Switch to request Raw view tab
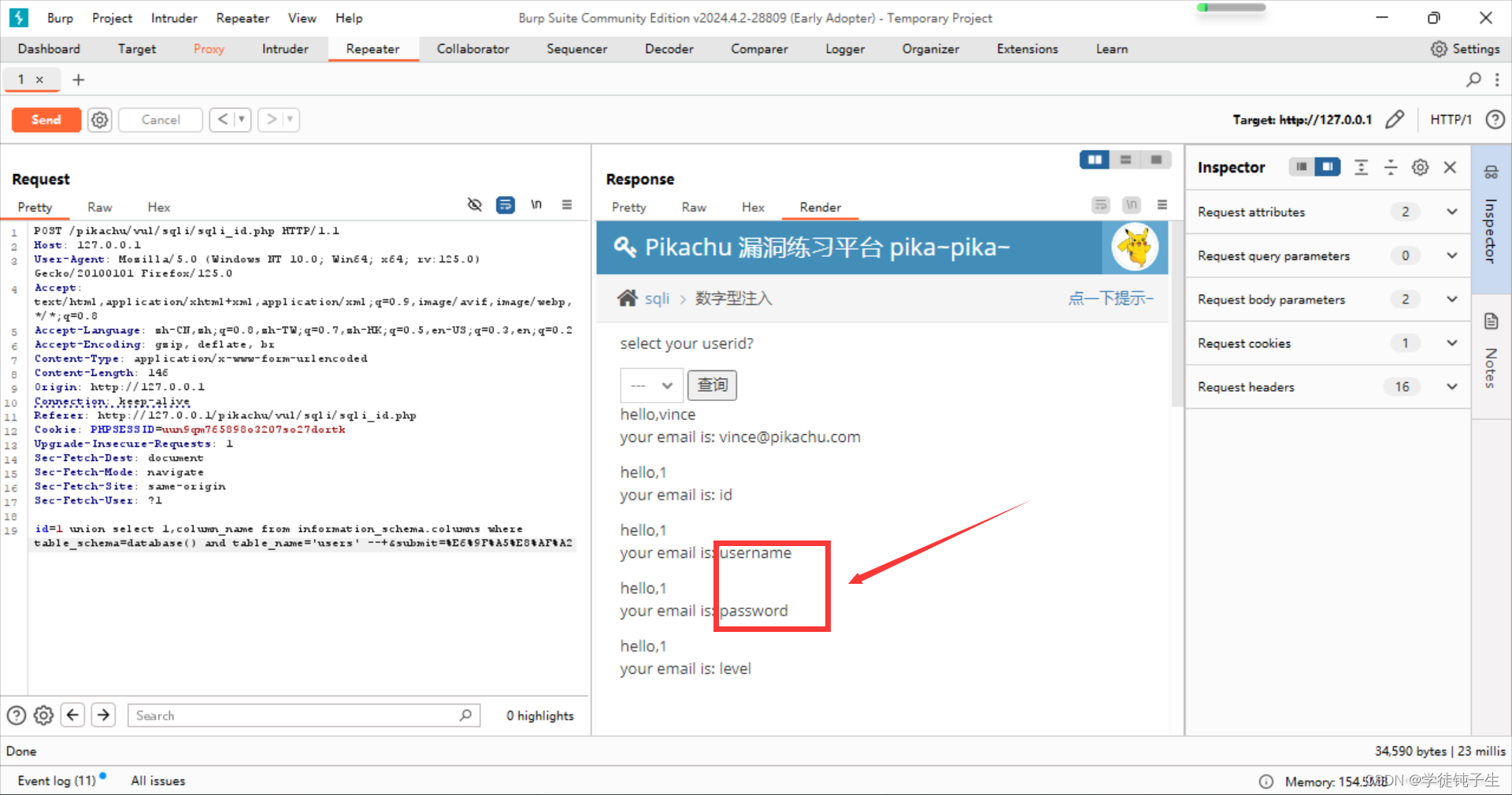Viewport: 1512px width, 795px height. (x=99, y=207)
